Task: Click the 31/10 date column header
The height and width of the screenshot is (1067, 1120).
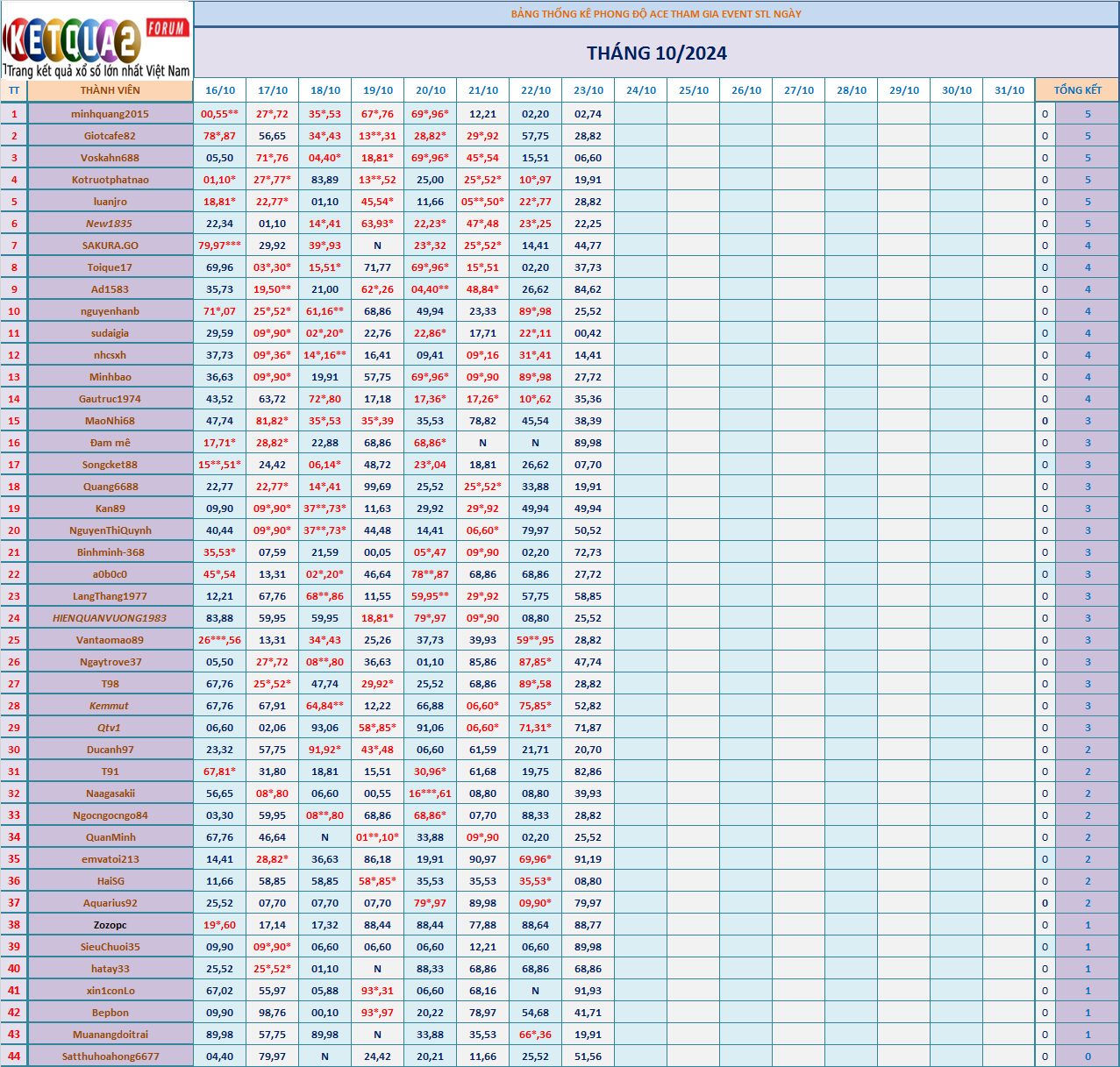Action: click(x=1009, y=90)
